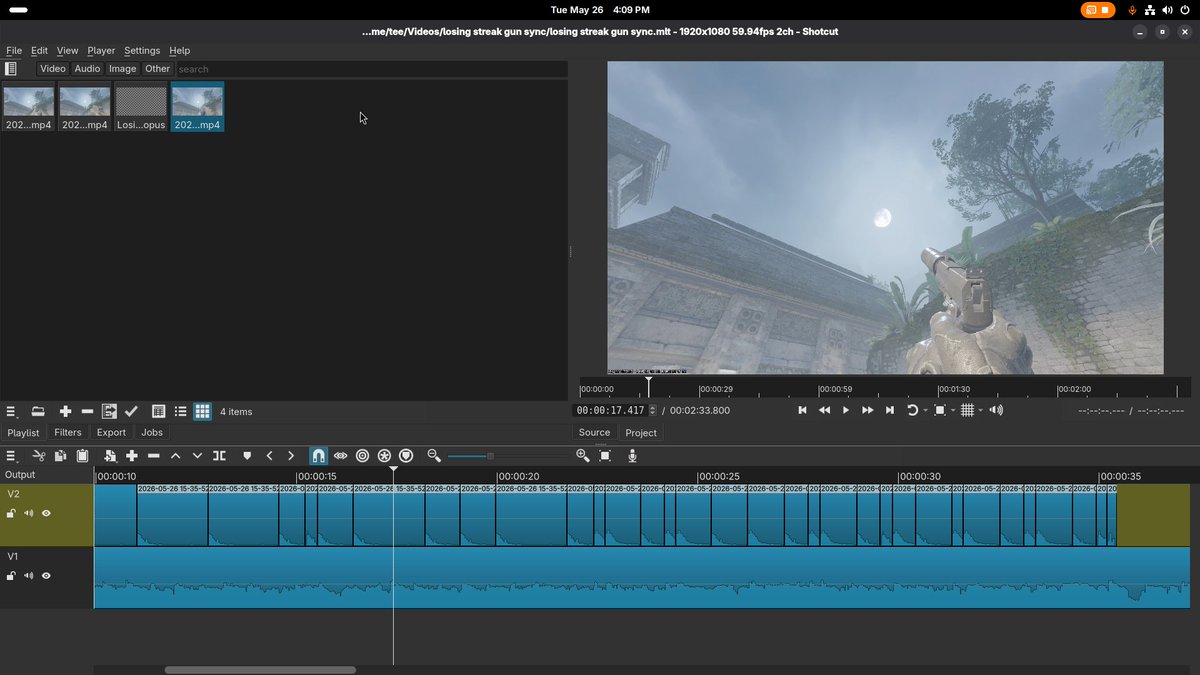Screen dimensions: 1200x675
Task: Skip to the next point in player
Action: pyautogui.click(x=890, y=410)
